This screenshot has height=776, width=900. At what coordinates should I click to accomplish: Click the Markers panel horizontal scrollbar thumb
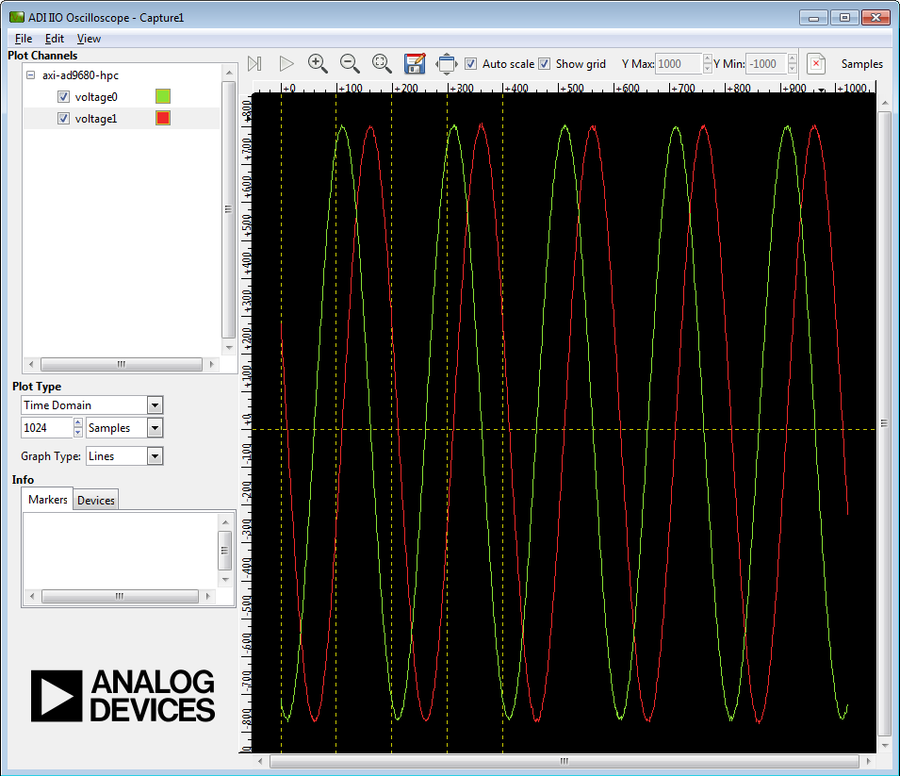pos(119,596)
